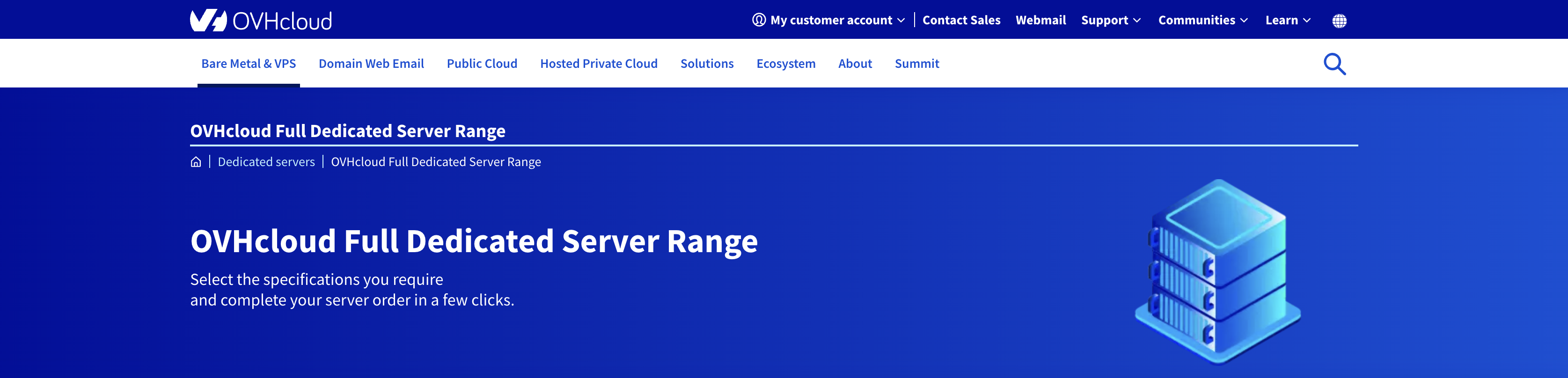Click the home icon in breadcrumb
Viewport: 1568px width, 378px height.
195,162
